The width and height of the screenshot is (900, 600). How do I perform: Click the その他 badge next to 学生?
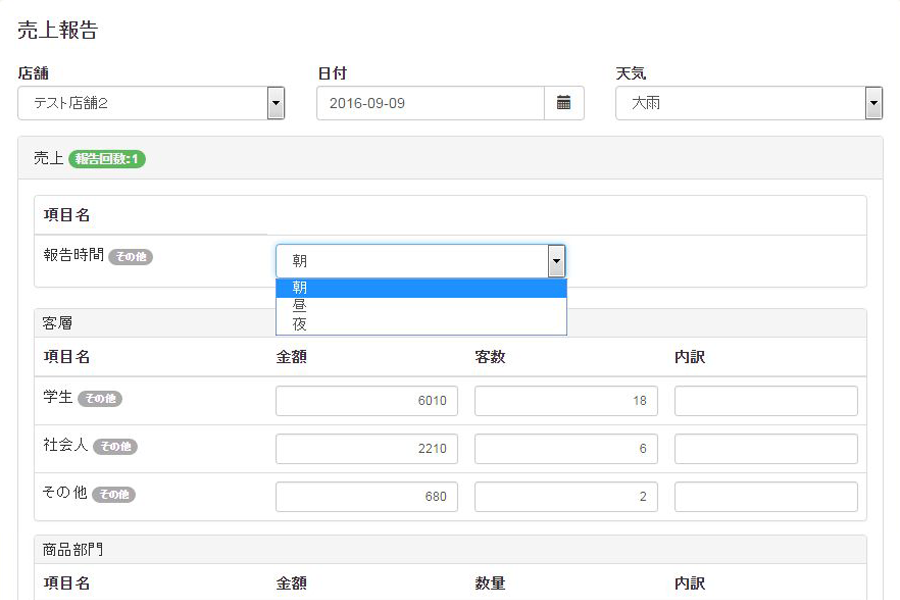(x=100, y=399)
